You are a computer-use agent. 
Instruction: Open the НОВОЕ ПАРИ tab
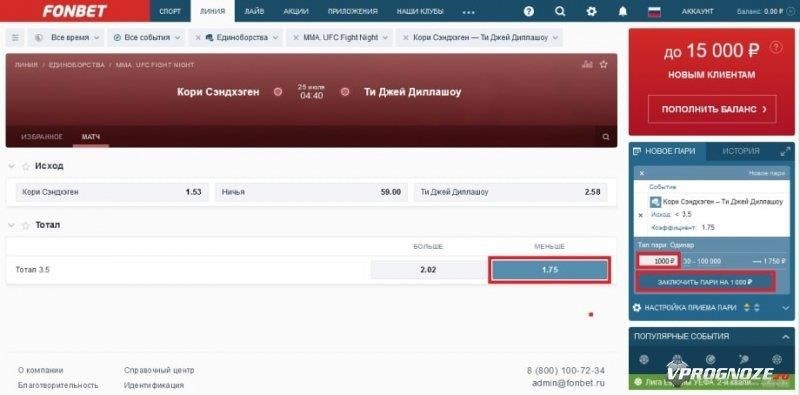coord(667,151)
